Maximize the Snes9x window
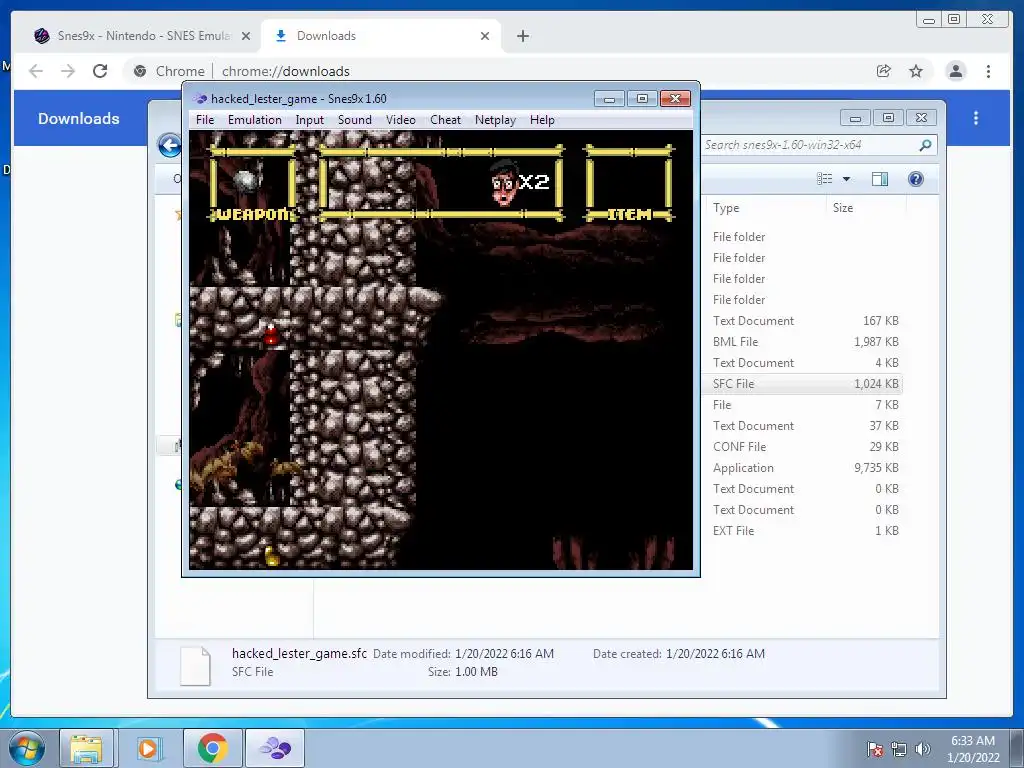Image resolution: width=1024 pixels, height=768 pixels. (x=642, y=99)
